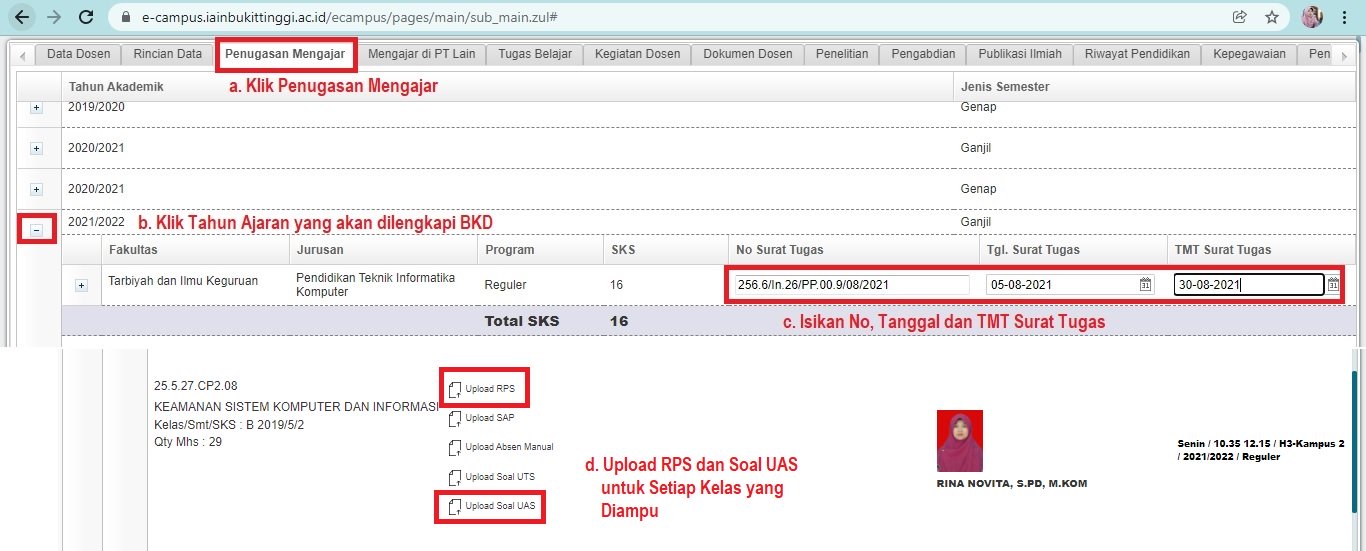Viewport: 1366px width, 551px height.
Task: Click Upload SAP link
Action: pyautogui.click(x=489, y=418)
